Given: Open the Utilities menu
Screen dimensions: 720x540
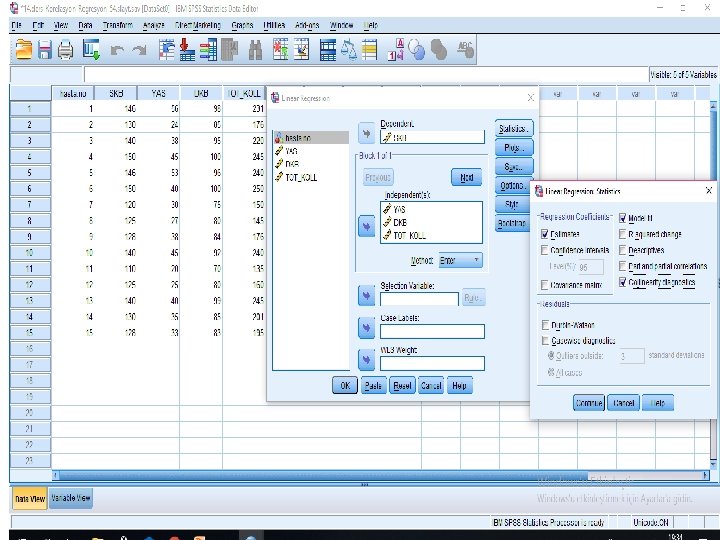Looking at the screenshot, I should click(274, 25).
